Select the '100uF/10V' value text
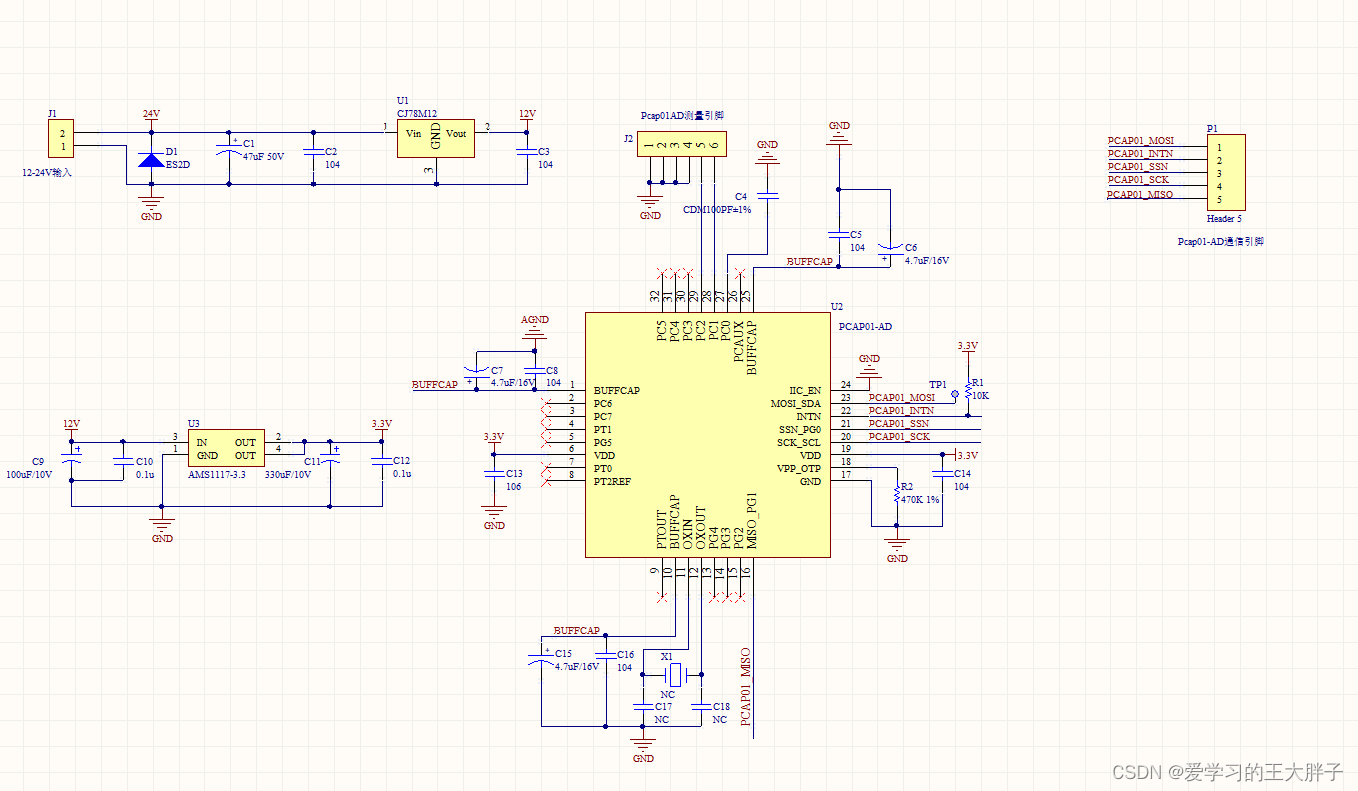Viewport: 1358px width, 791px height. coord(28,475)
